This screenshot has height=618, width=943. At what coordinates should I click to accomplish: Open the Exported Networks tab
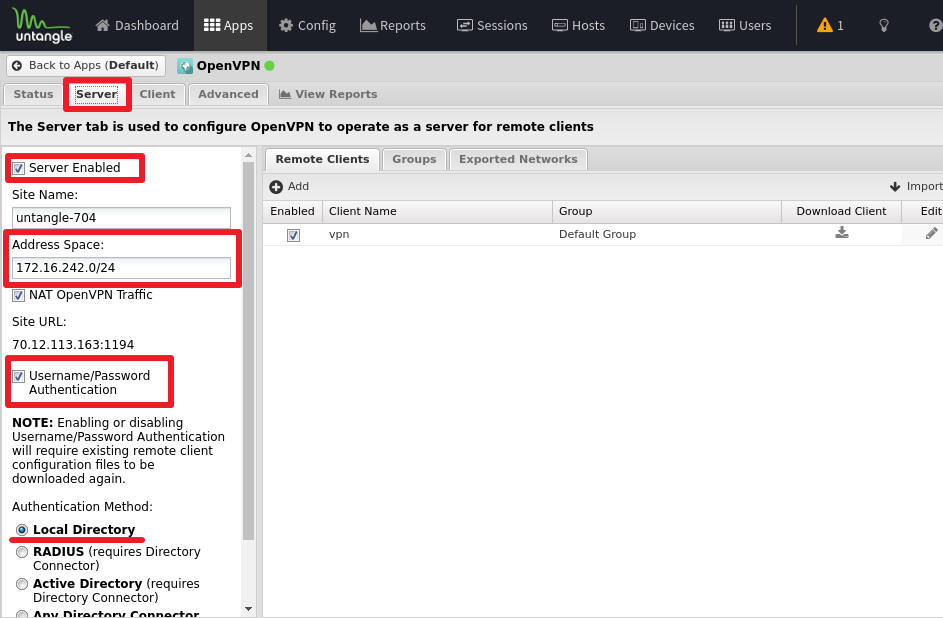[x=518, y=159]
